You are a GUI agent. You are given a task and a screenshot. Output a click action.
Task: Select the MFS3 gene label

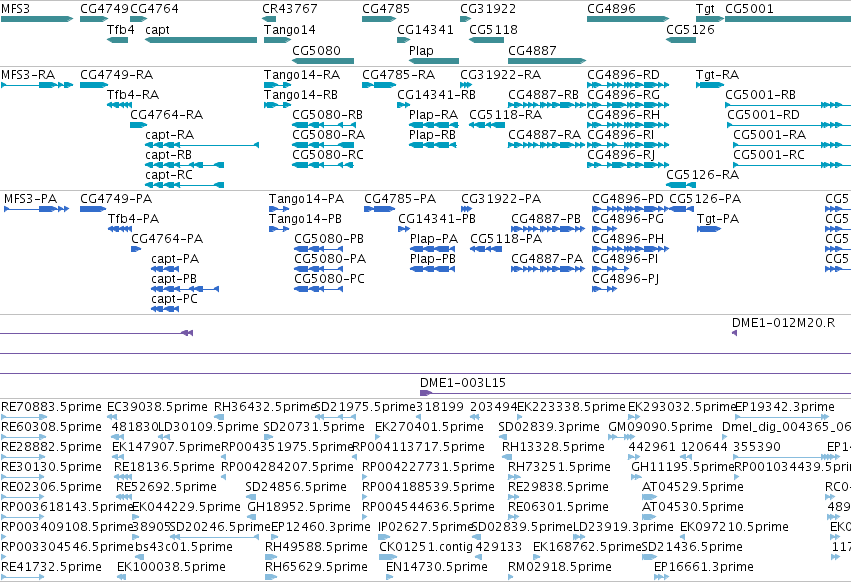pyautogui.click(x=16, y=9)
